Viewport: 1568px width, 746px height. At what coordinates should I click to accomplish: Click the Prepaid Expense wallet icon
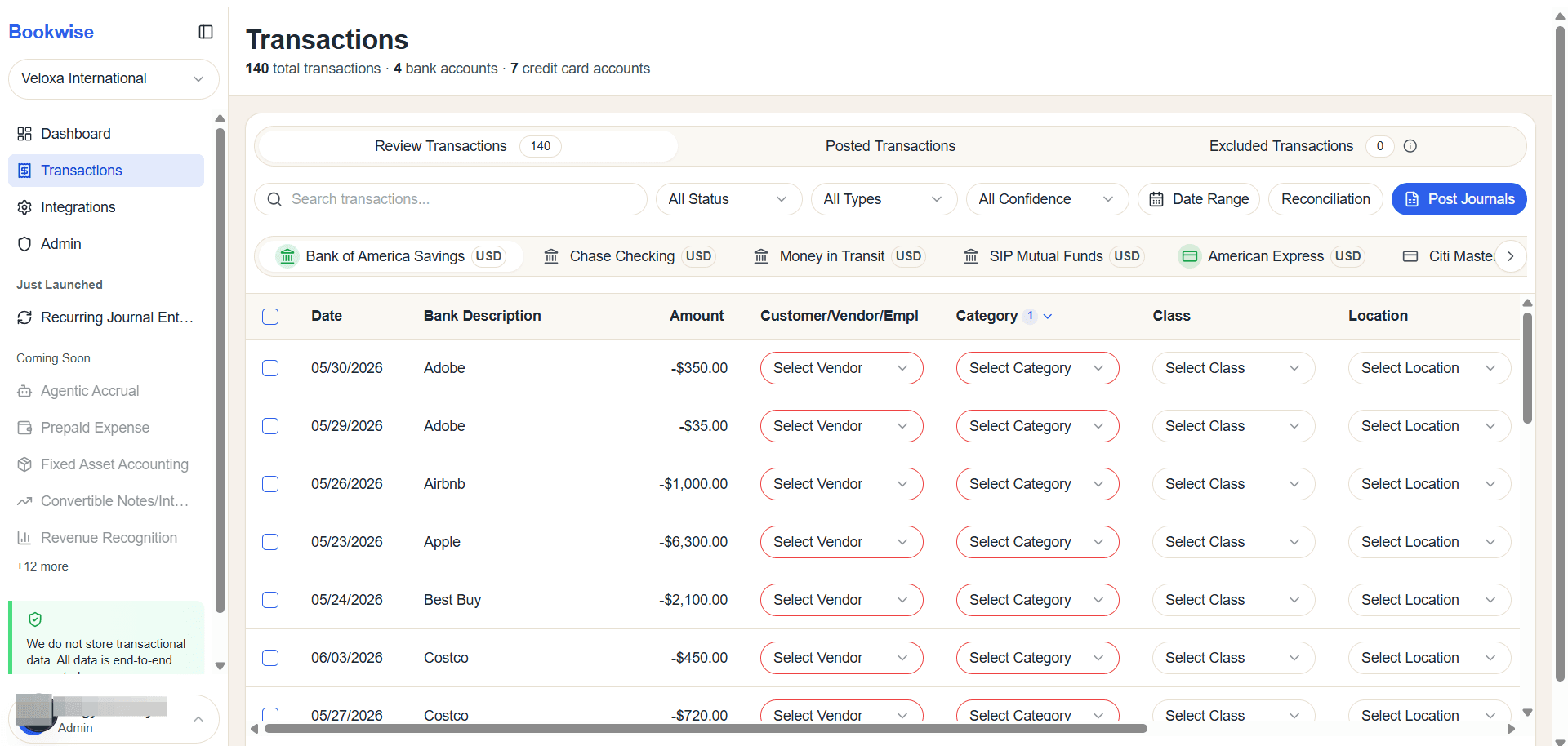coord(24,428)
